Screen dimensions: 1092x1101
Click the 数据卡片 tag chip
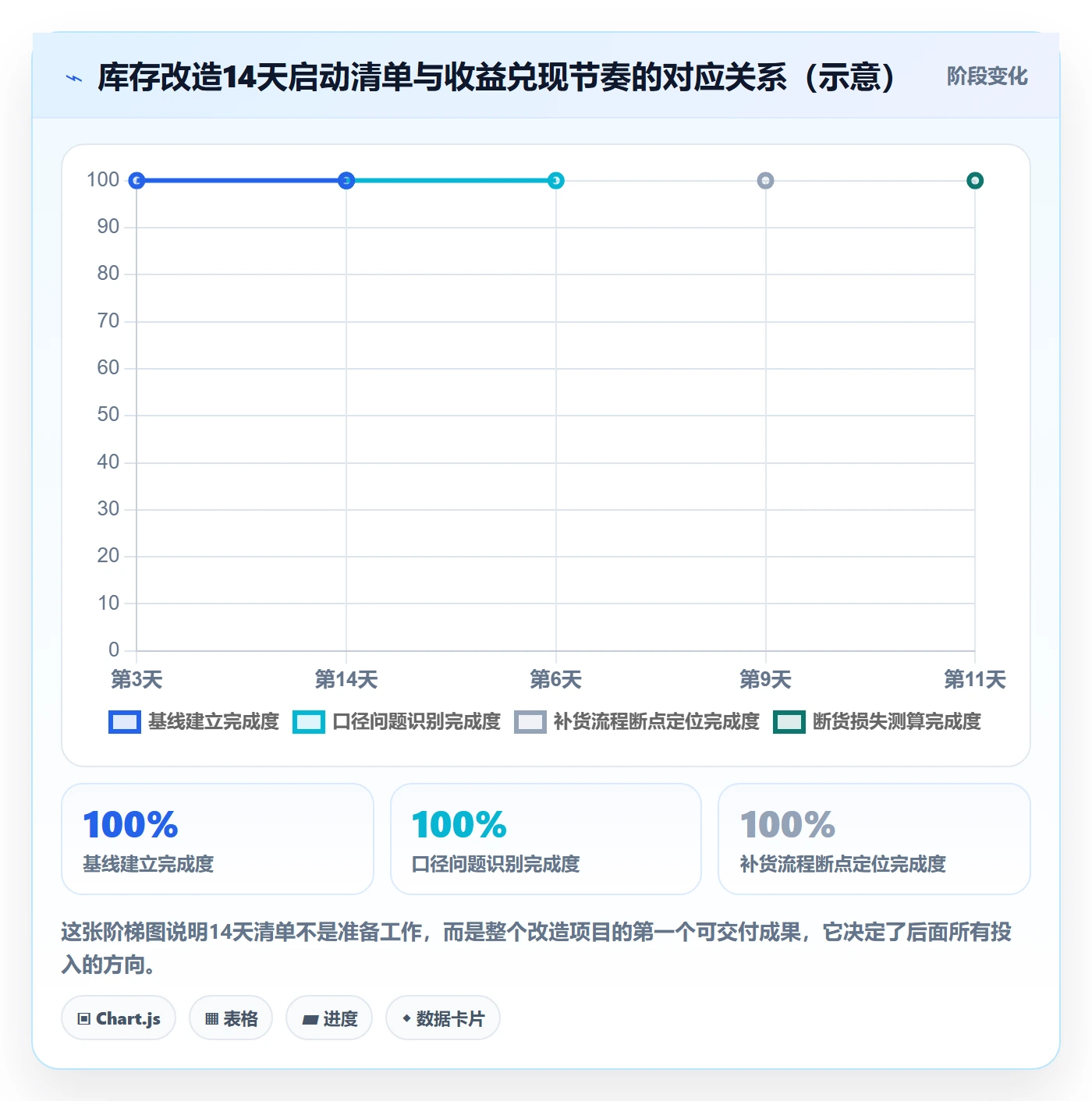[x=443, y=1018]
